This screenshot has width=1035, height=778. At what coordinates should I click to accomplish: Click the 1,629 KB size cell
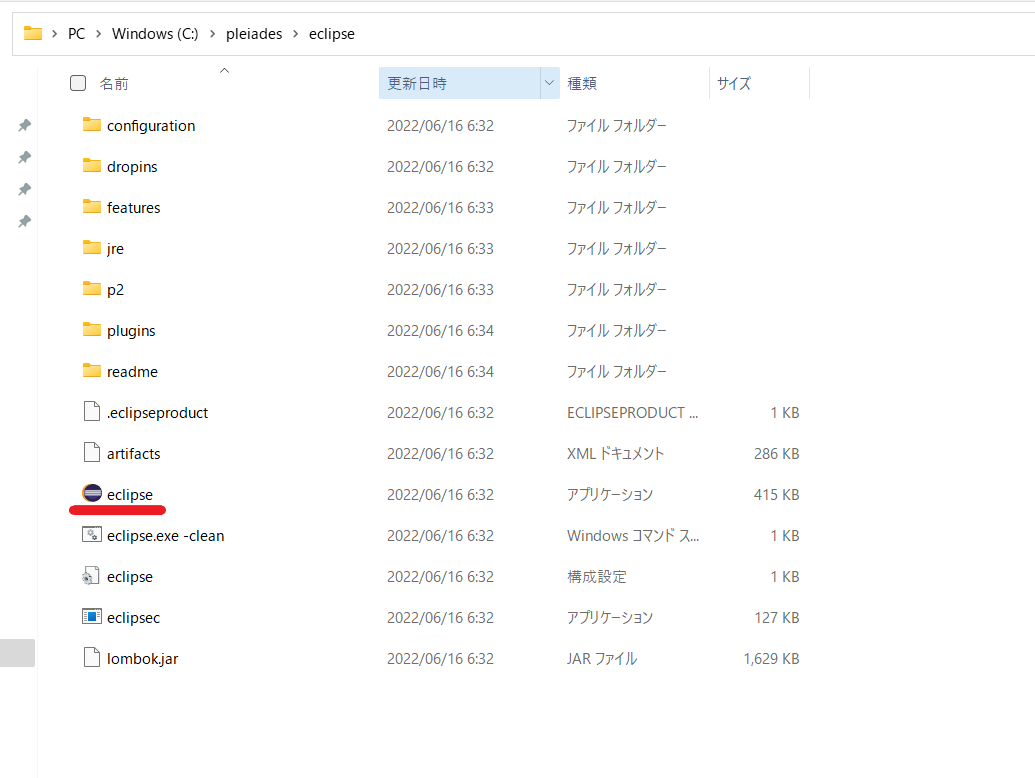(772, 659)
